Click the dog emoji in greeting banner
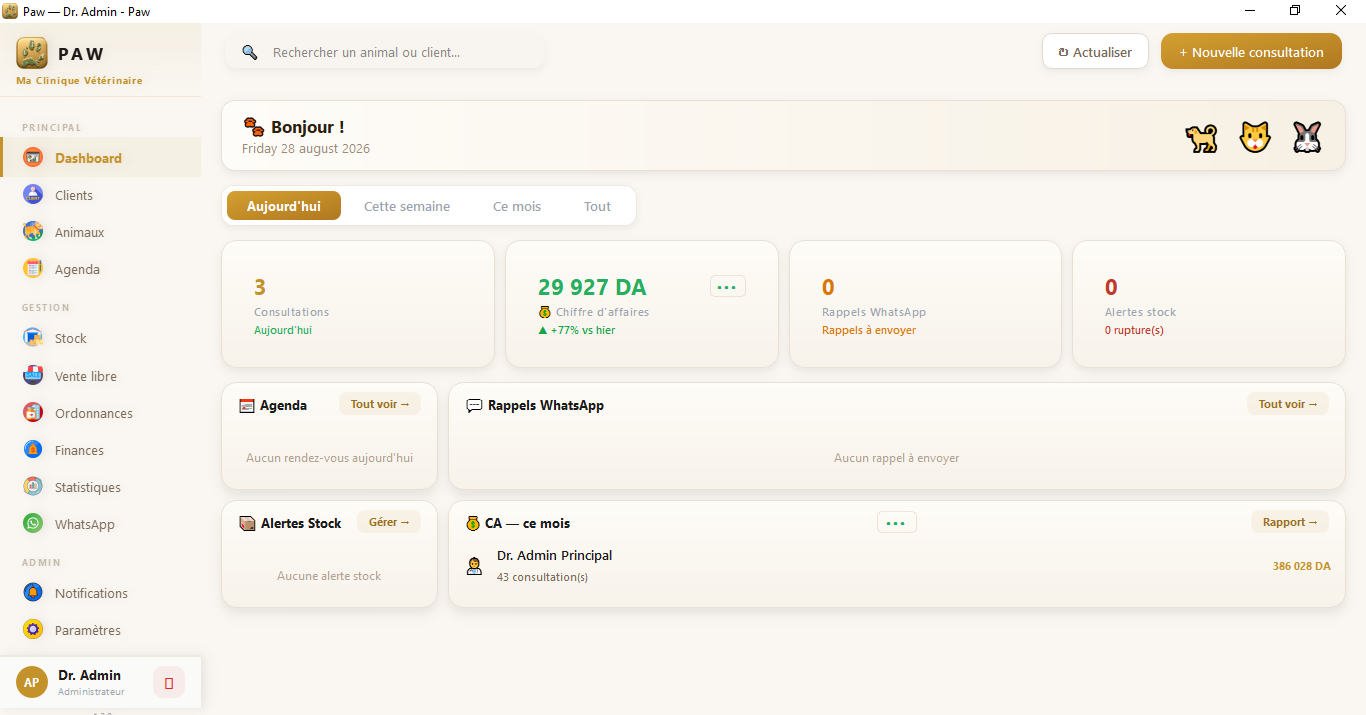Screen dimensions: 1366x715 coord(1202,137)
